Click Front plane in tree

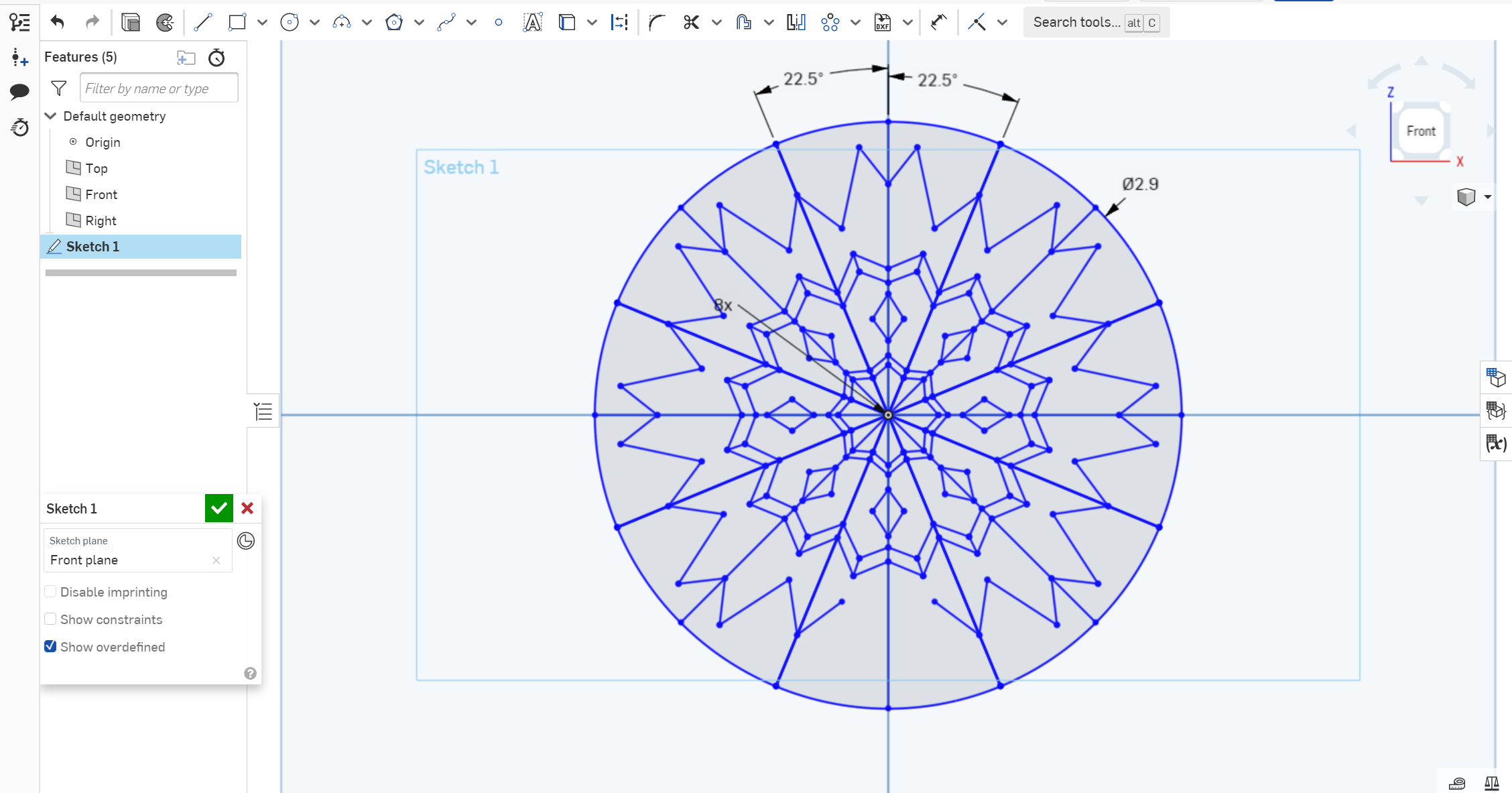tap(100, 194)
